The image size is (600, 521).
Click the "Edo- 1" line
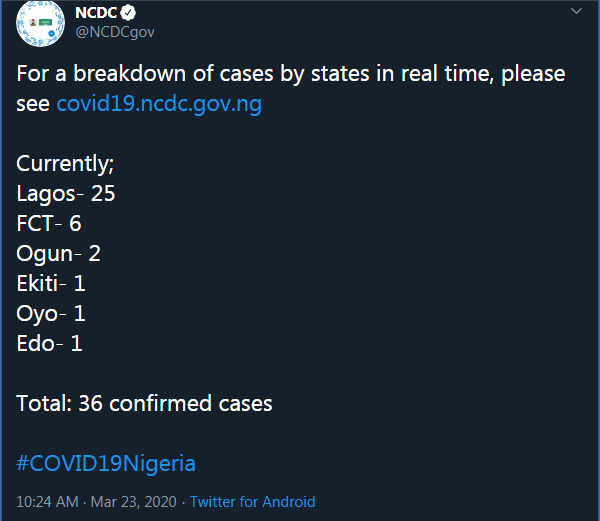[x=49, y=344]
